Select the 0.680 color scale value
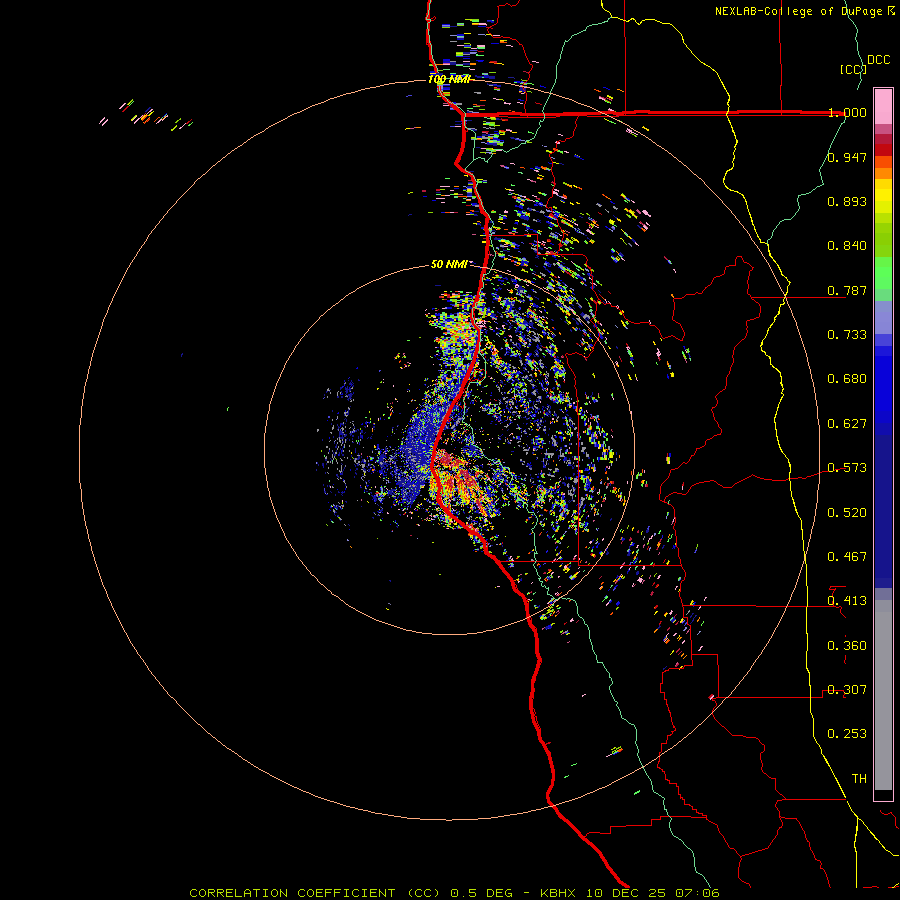 coord(847,379)
